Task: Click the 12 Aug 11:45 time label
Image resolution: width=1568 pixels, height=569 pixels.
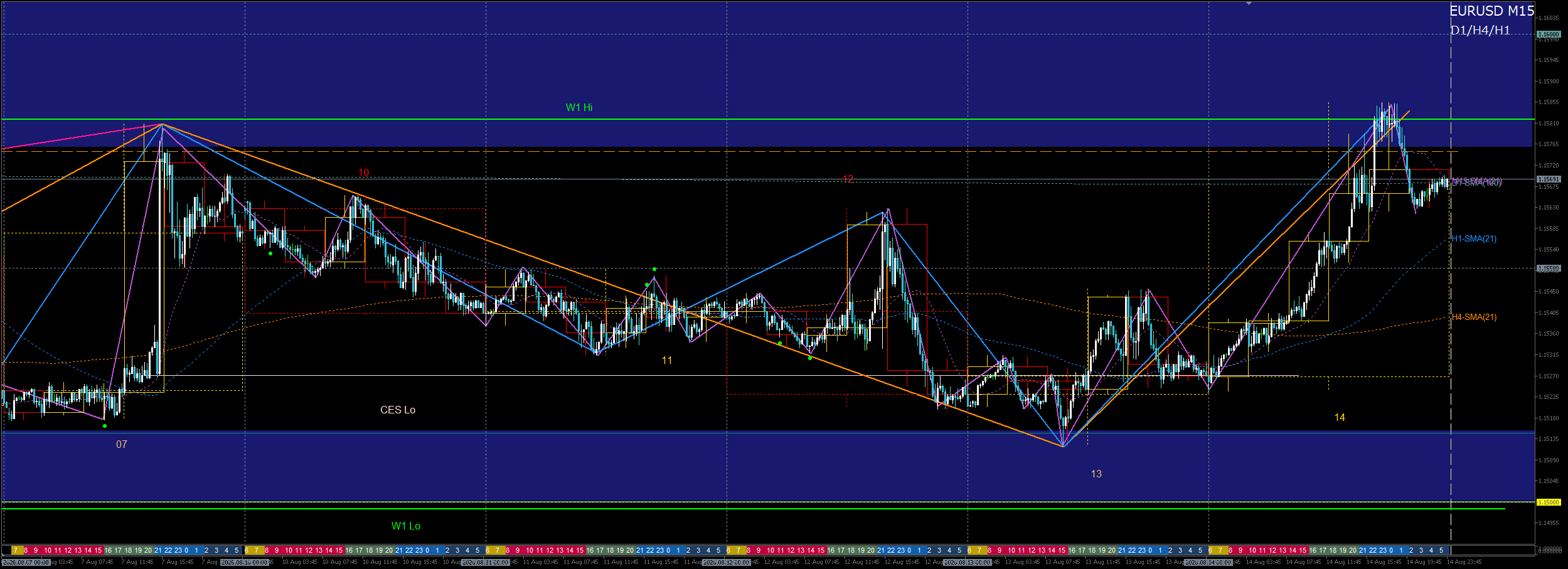Action: click(862, 562)
